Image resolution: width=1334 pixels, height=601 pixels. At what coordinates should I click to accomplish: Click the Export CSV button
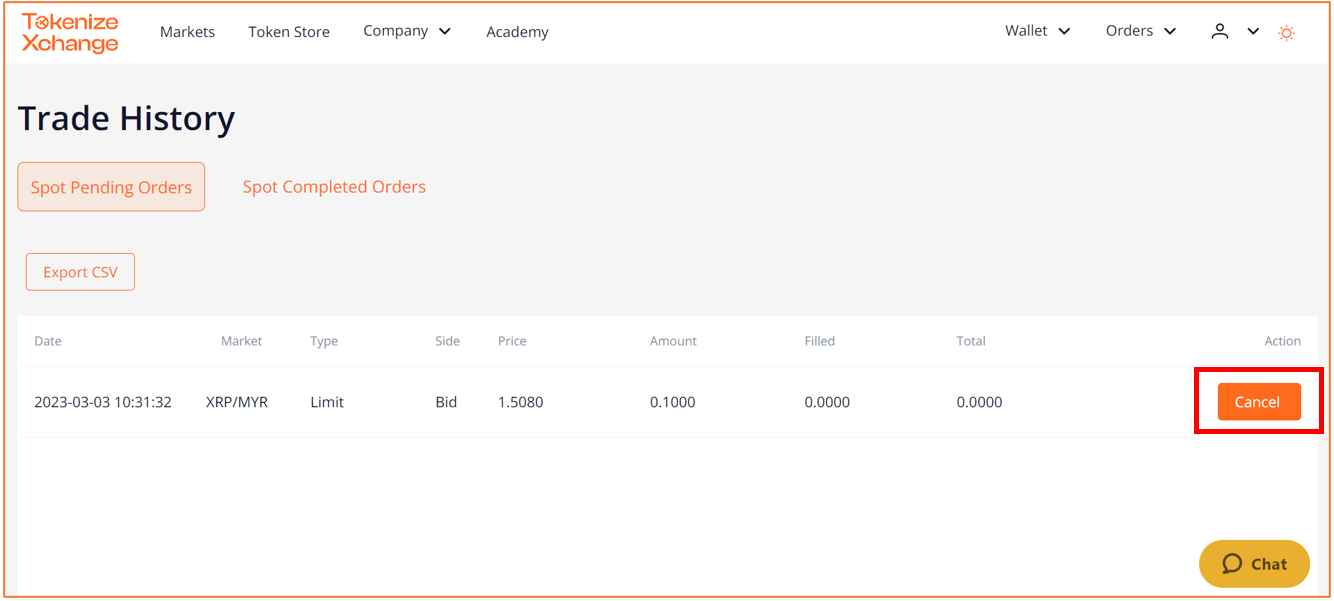click(80, 272)
